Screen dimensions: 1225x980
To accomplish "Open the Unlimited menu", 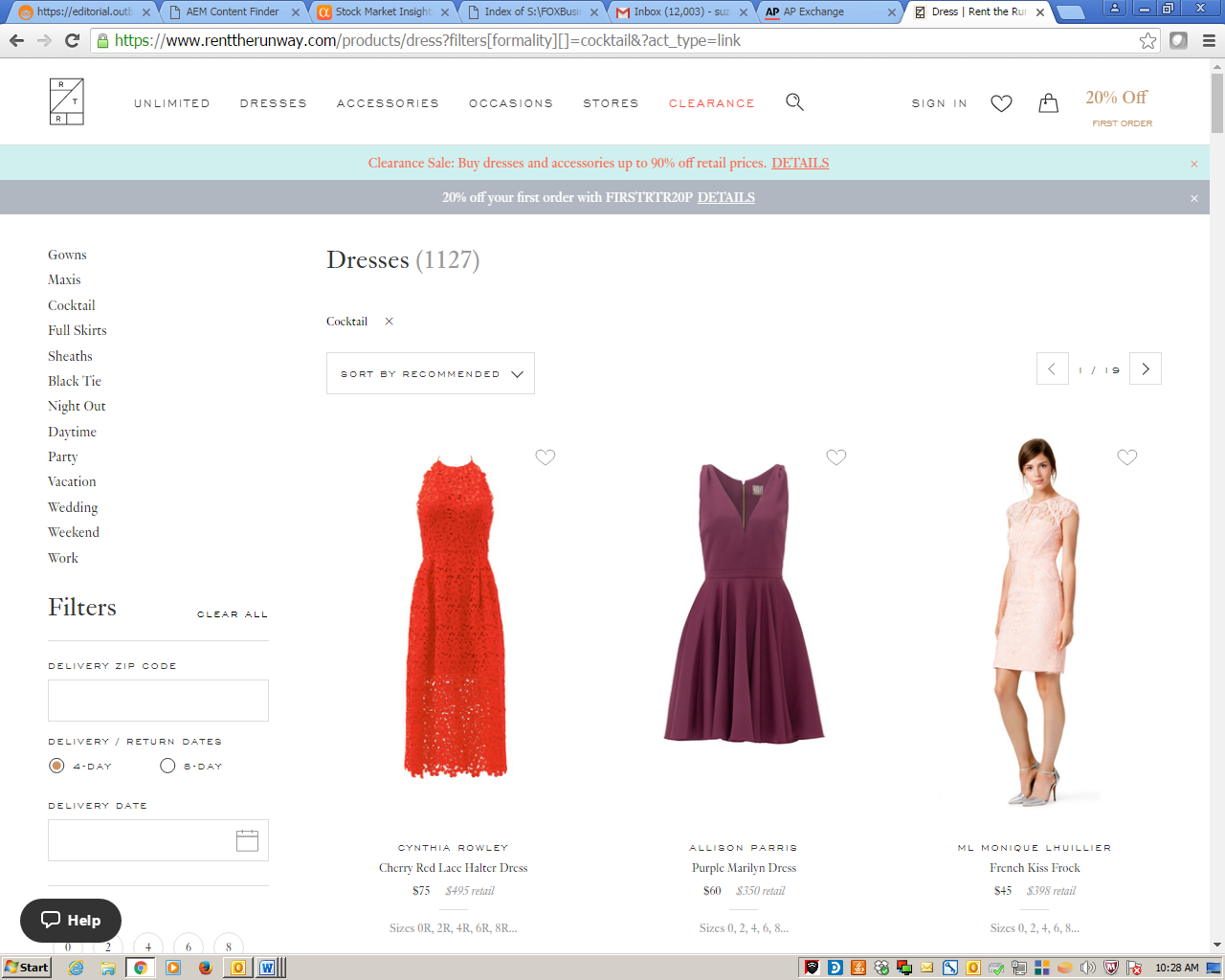I will tap(172, 103).
